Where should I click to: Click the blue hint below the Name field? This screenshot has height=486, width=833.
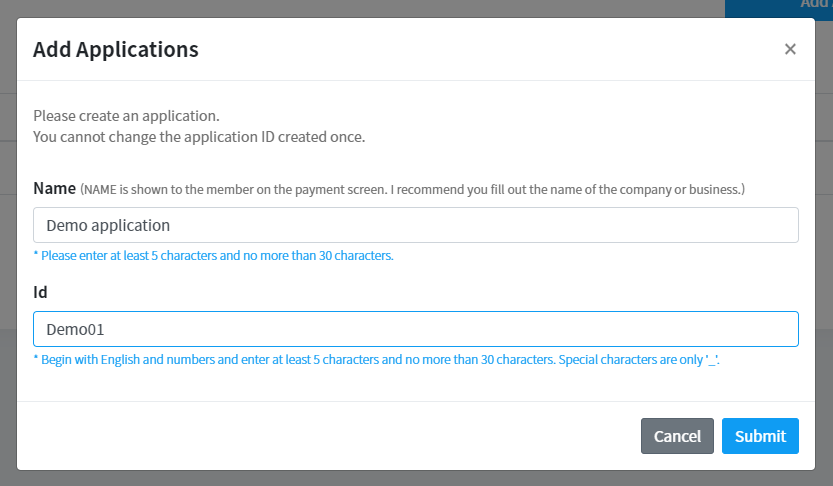tap(213, 256)
